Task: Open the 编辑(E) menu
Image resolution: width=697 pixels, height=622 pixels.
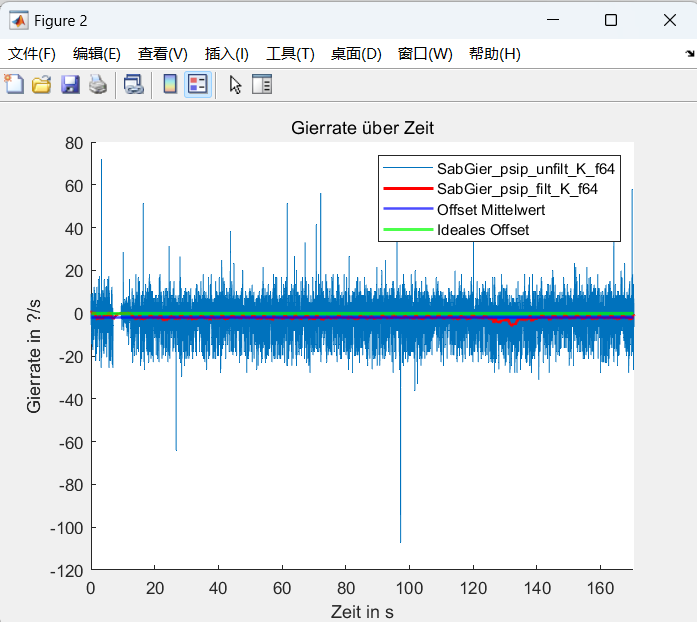Action: [x=97, y=54]
